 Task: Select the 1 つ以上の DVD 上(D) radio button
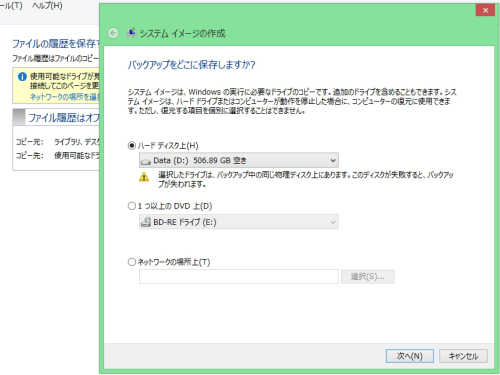[132, 206]
